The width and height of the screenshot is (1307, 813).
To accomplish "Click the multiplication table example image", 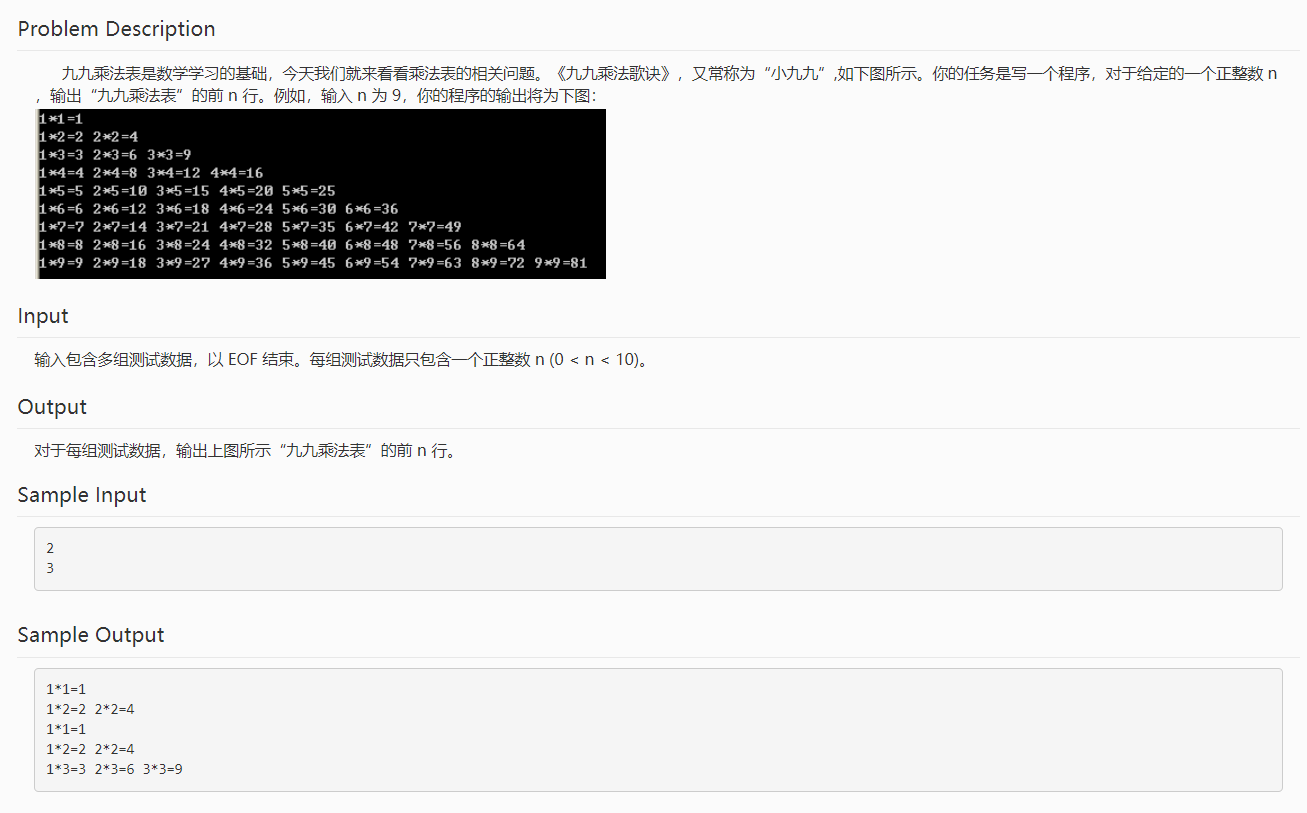I will [320, 193].
